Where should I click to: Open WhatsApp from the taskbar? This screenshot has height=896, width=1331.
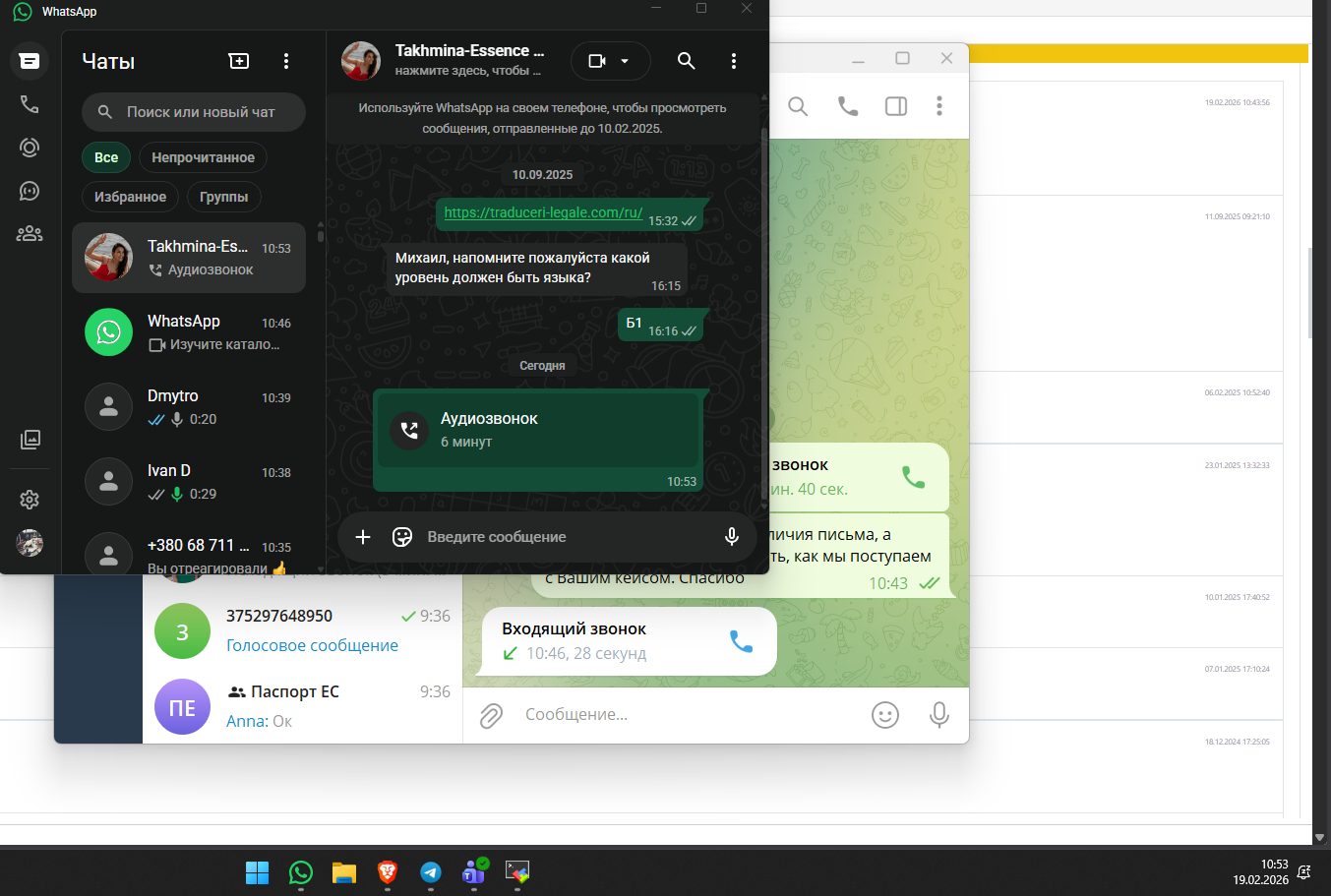tap(301, 872)
